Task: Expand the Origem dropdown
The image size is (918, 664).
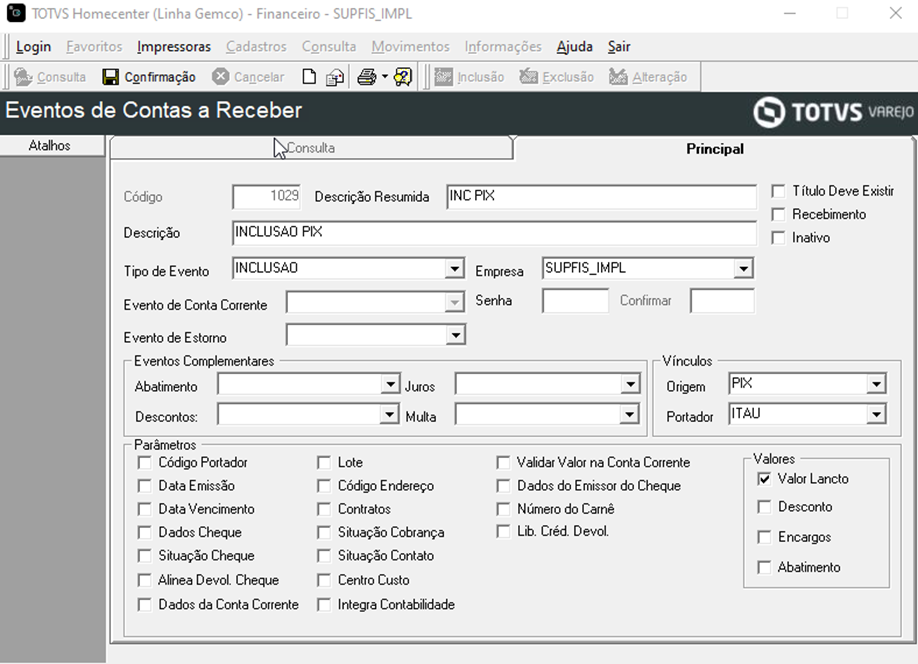Action: point(876,384)
